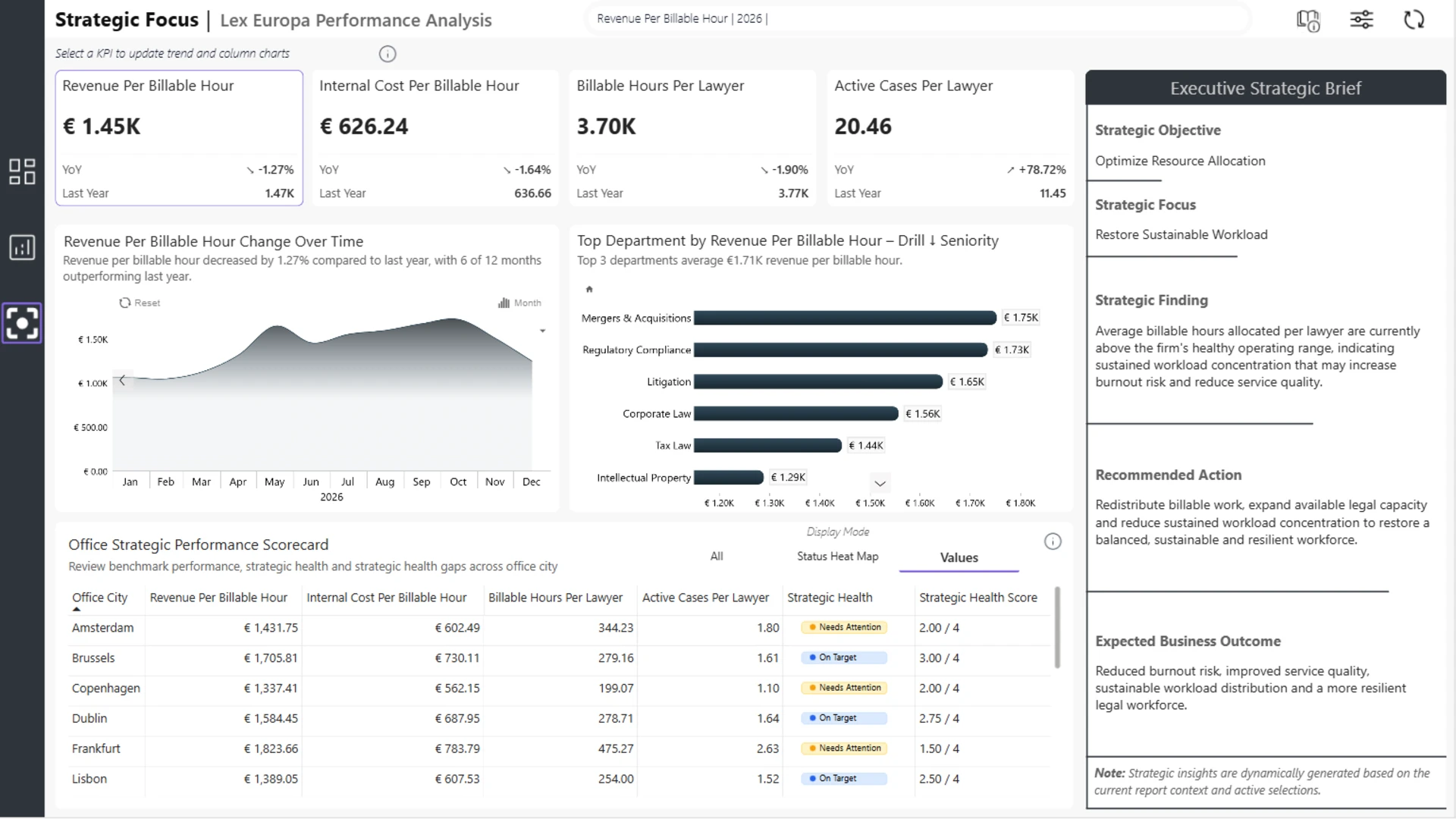Click the Copenhagen row city name
The height and width of the screenshot is (819, 1456).
click(x=106, y=689)
